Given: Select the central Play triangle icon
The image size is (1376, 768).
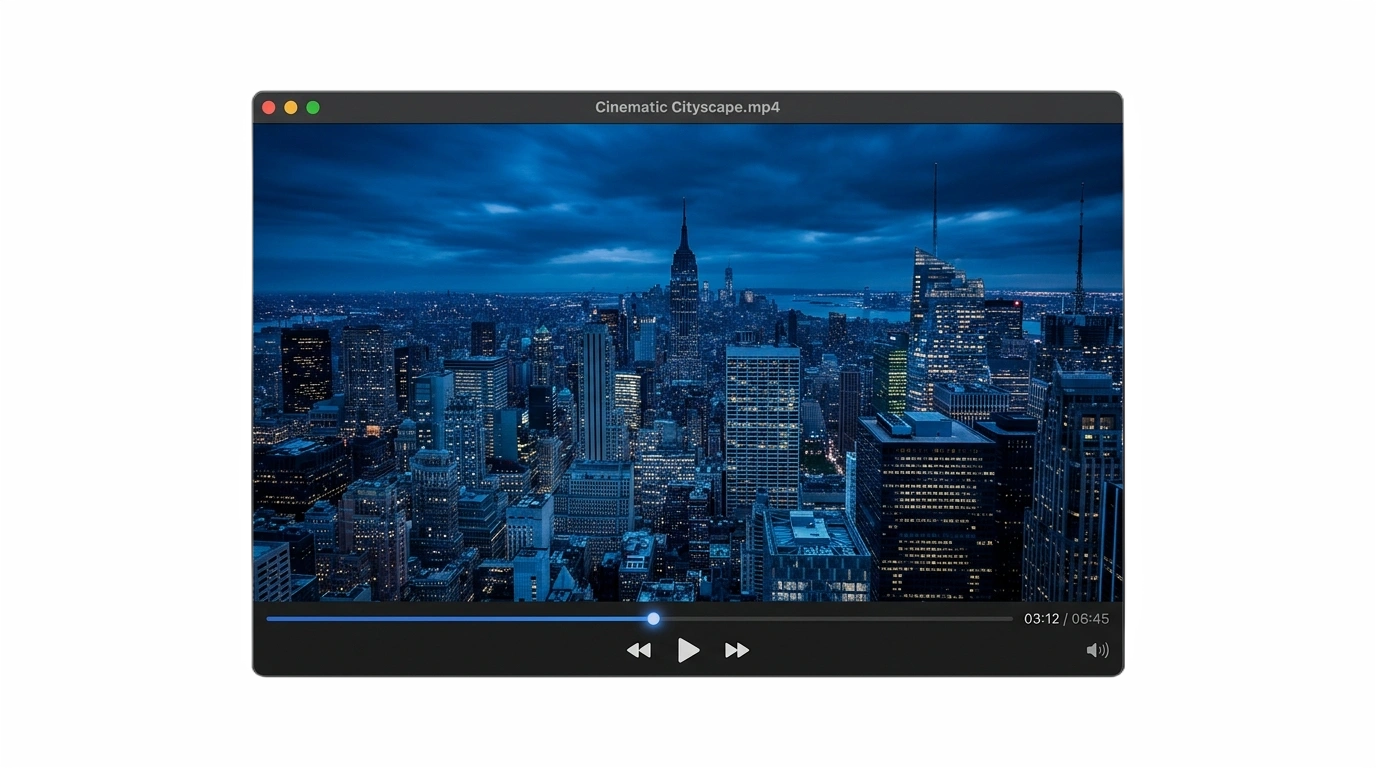Looking at the screenshot, I should [689, 650].
